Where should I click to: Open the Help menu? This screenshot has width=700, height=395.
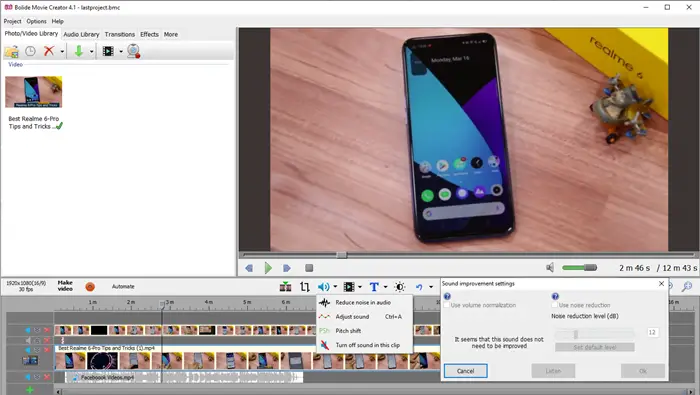[x=58, y=21]
